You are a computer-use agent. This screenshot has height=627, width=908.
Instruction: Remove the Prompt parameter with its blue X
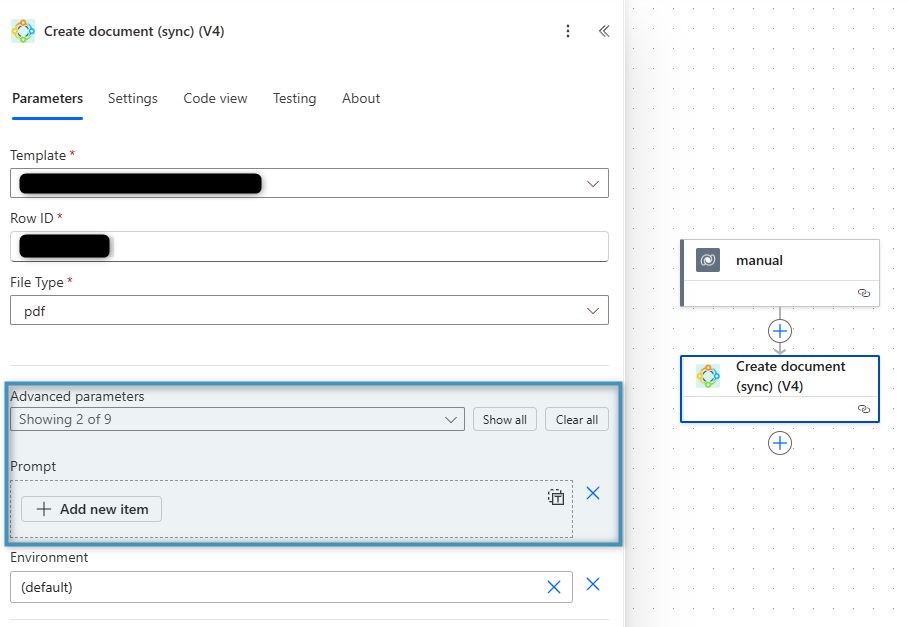click(x=593, y=493)
